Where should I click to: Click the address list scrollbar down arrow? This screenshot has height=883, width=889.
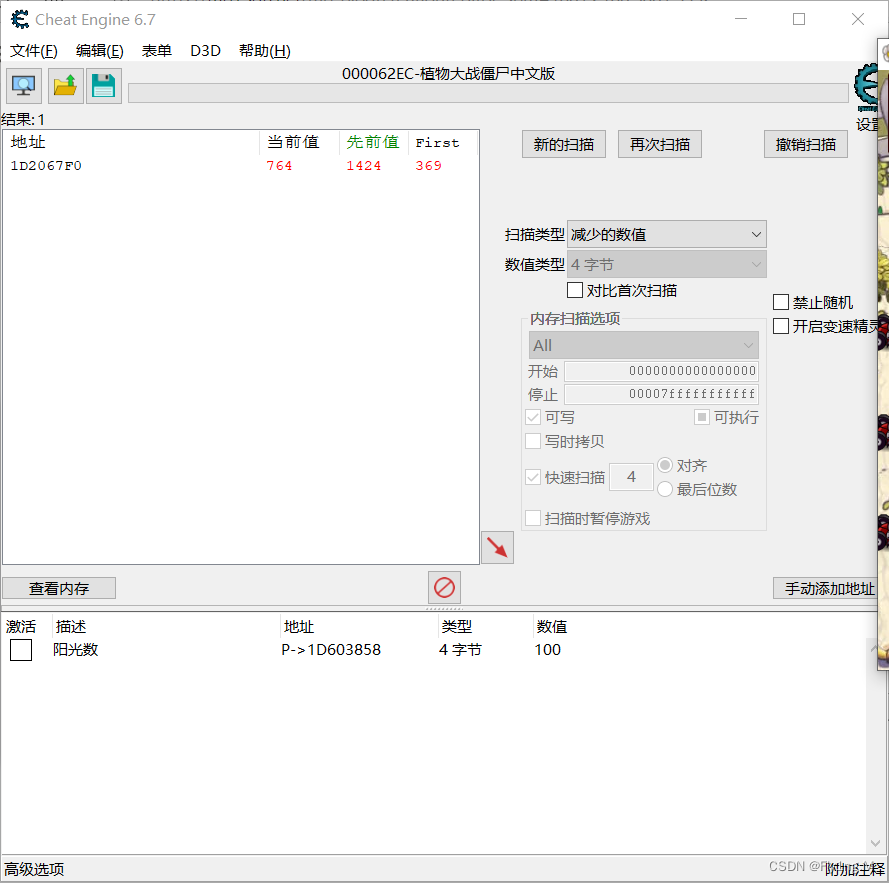874,843
